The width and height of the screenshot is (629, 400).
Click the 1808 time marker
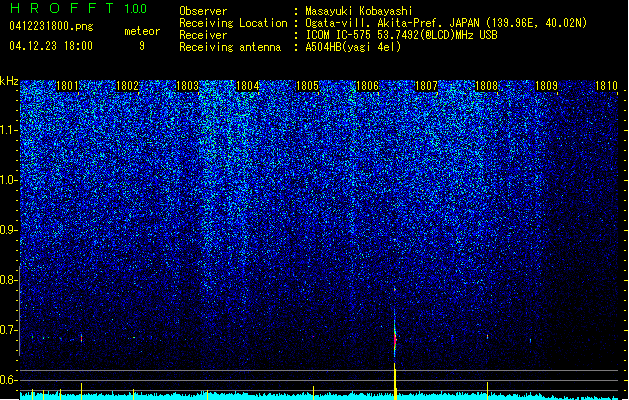[x=486, y=86]
